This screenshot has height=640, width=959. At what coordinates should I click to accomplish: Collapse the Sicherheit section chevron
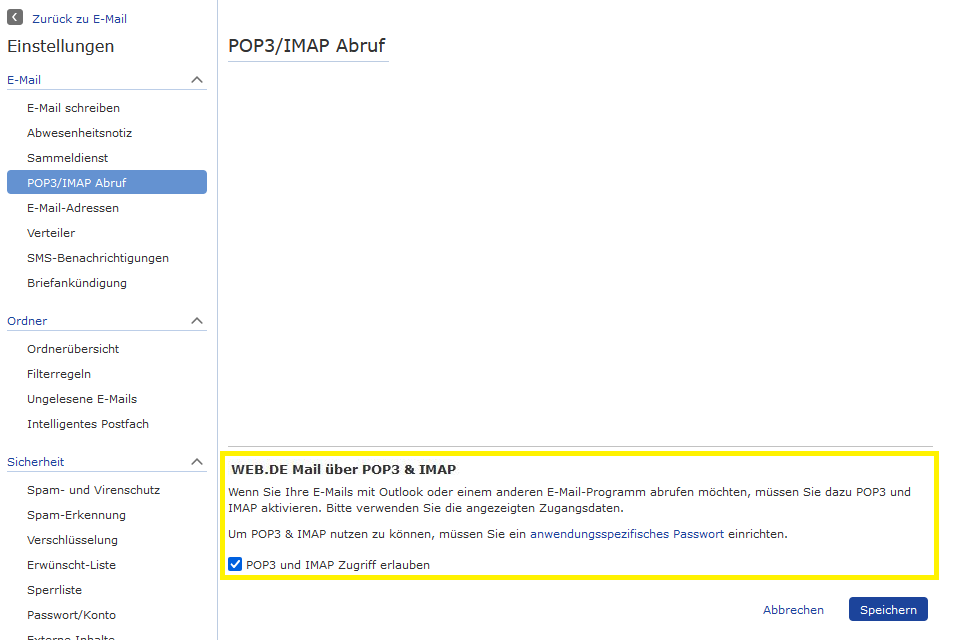197,462
